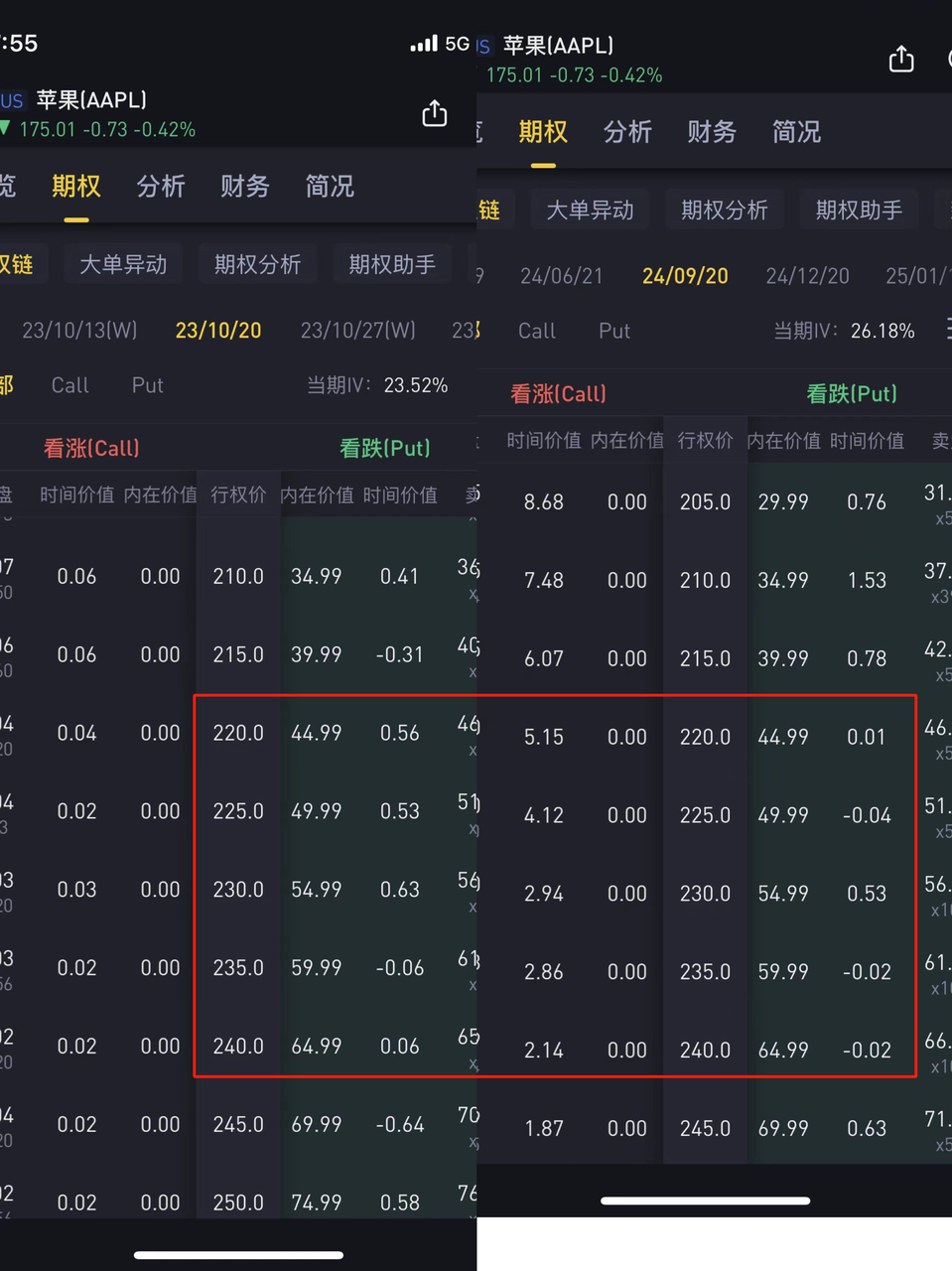The width and height of the screenshot is (952, 1271).
Task: Tap intrinsic value 74.99 cell
Action: coord(317,1202)
